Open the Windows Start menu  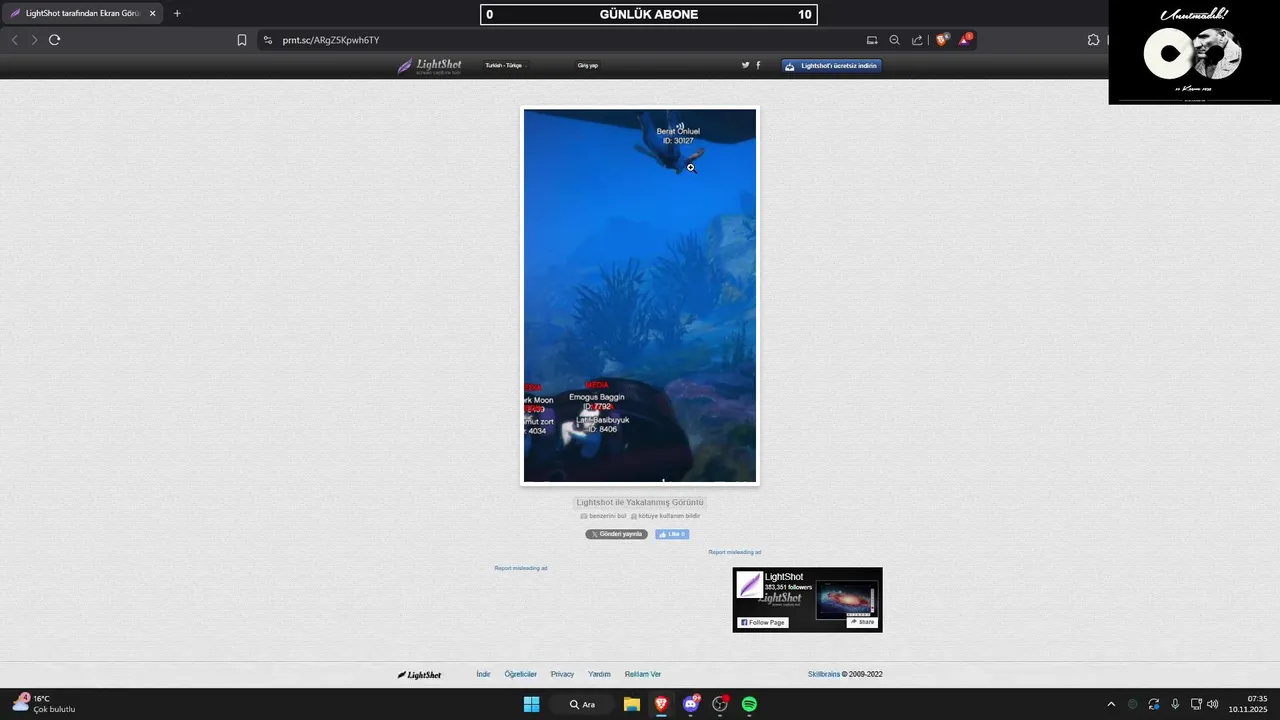(x=531, y=704)
